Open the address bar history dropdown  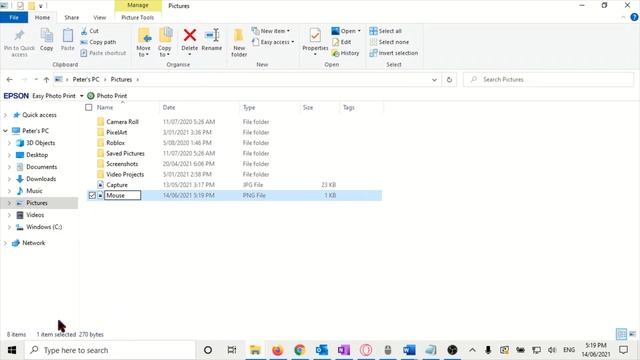point(434,80)
